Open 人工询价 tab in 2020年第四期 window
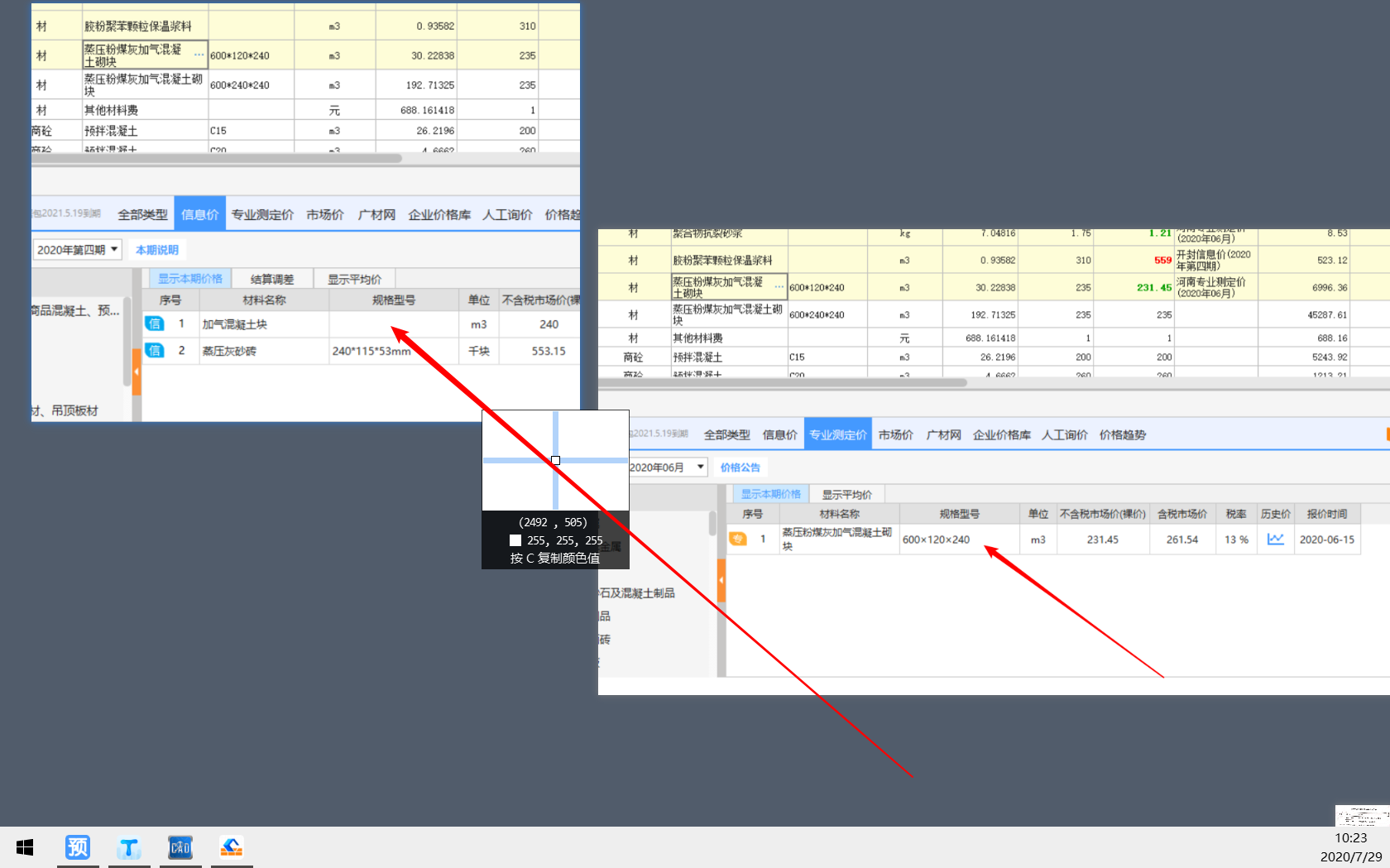1390x868 pixels. pos(507,215)
